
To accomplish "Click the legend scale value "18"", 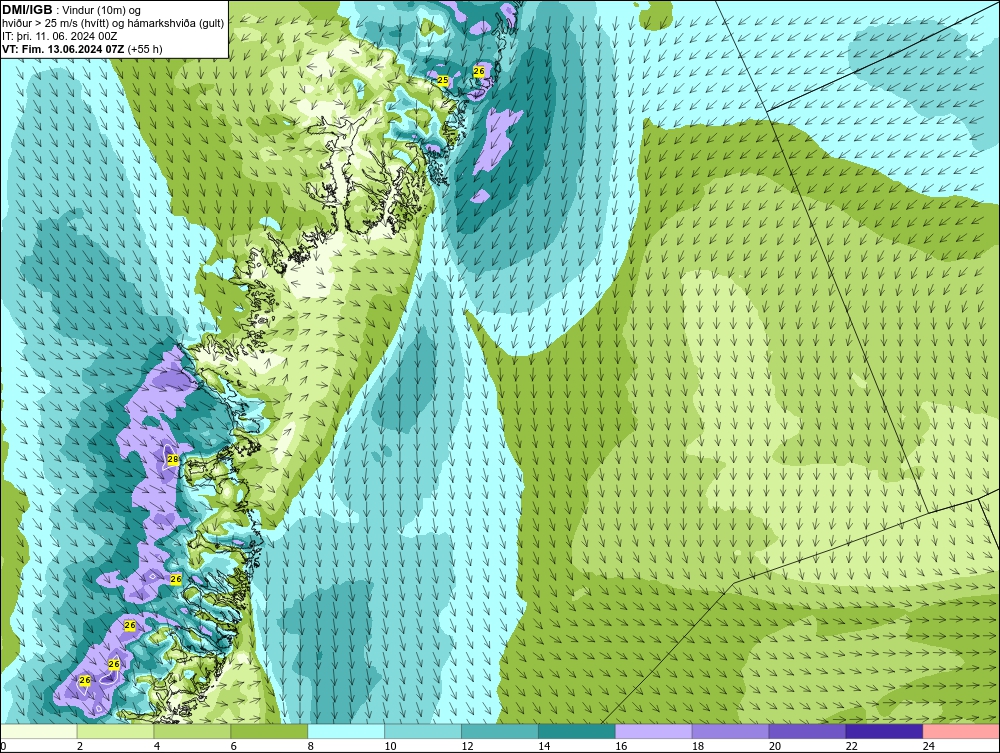I will pyautogui.click(x=698, y=746).
